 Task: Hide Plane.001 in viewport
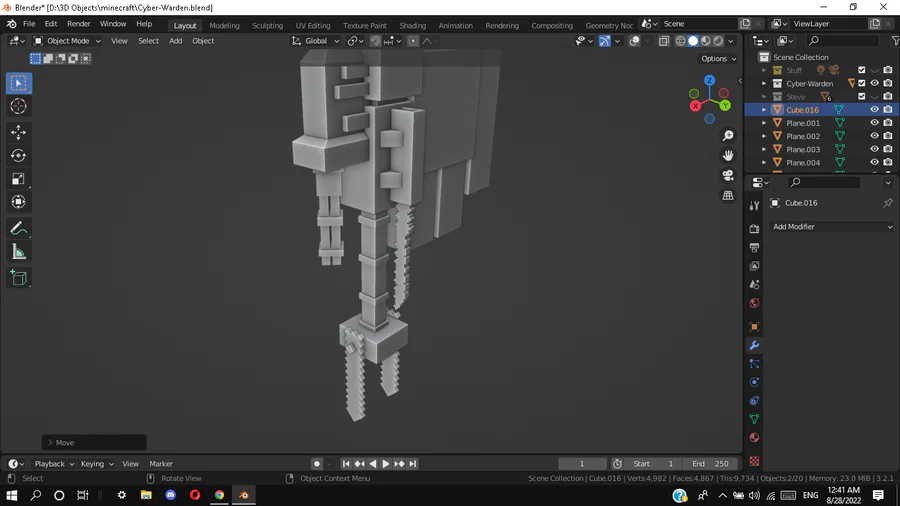(874, 123)
